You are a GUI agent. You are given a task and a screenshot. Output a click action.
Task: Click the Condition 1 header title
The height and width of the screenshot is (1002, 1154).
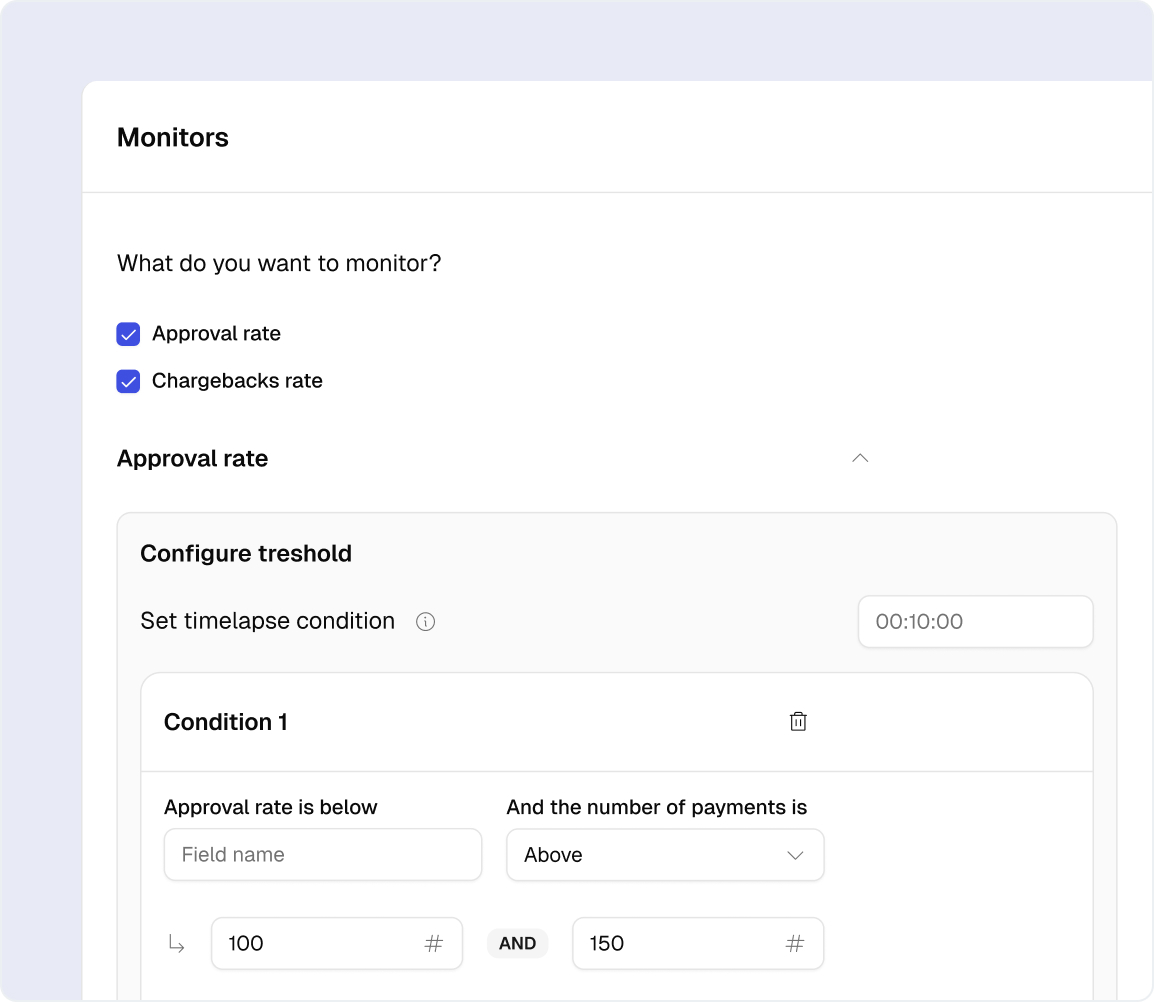[226, 722]
